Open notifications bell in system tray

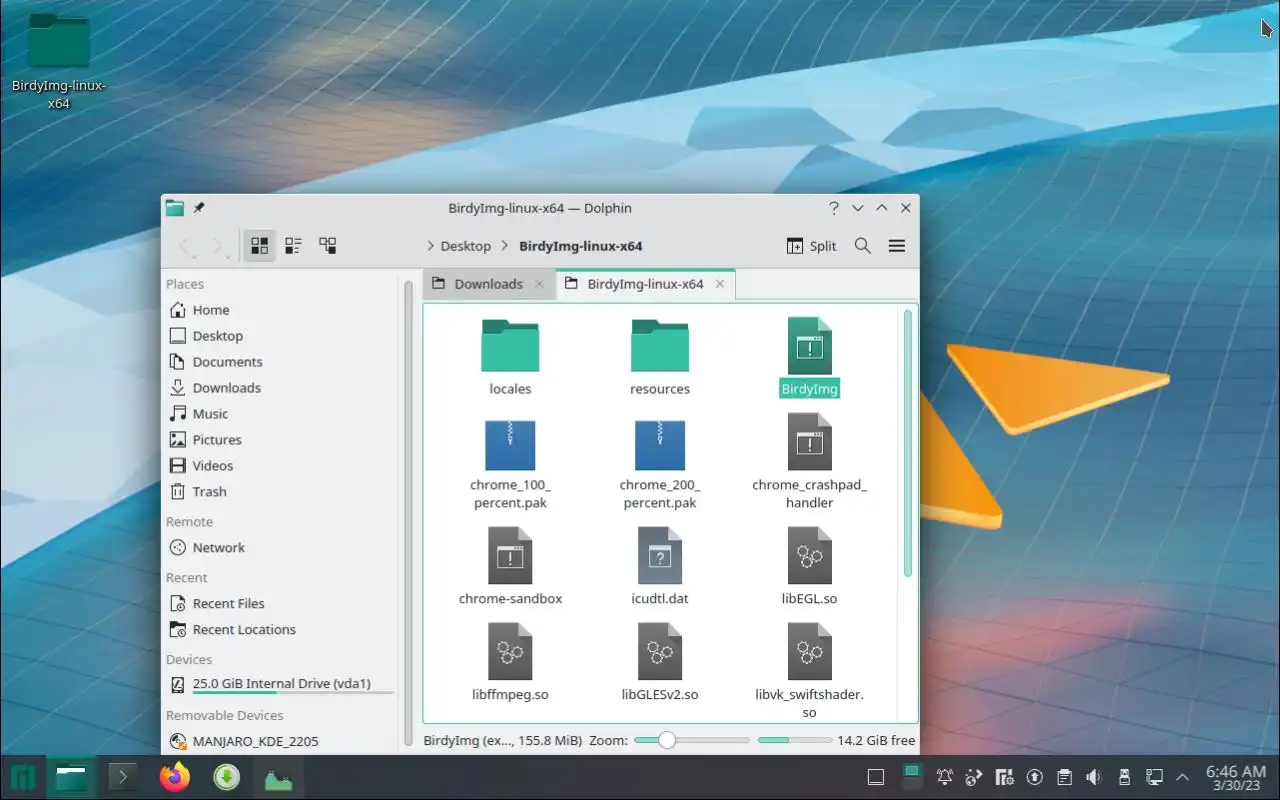click(944, 777)
